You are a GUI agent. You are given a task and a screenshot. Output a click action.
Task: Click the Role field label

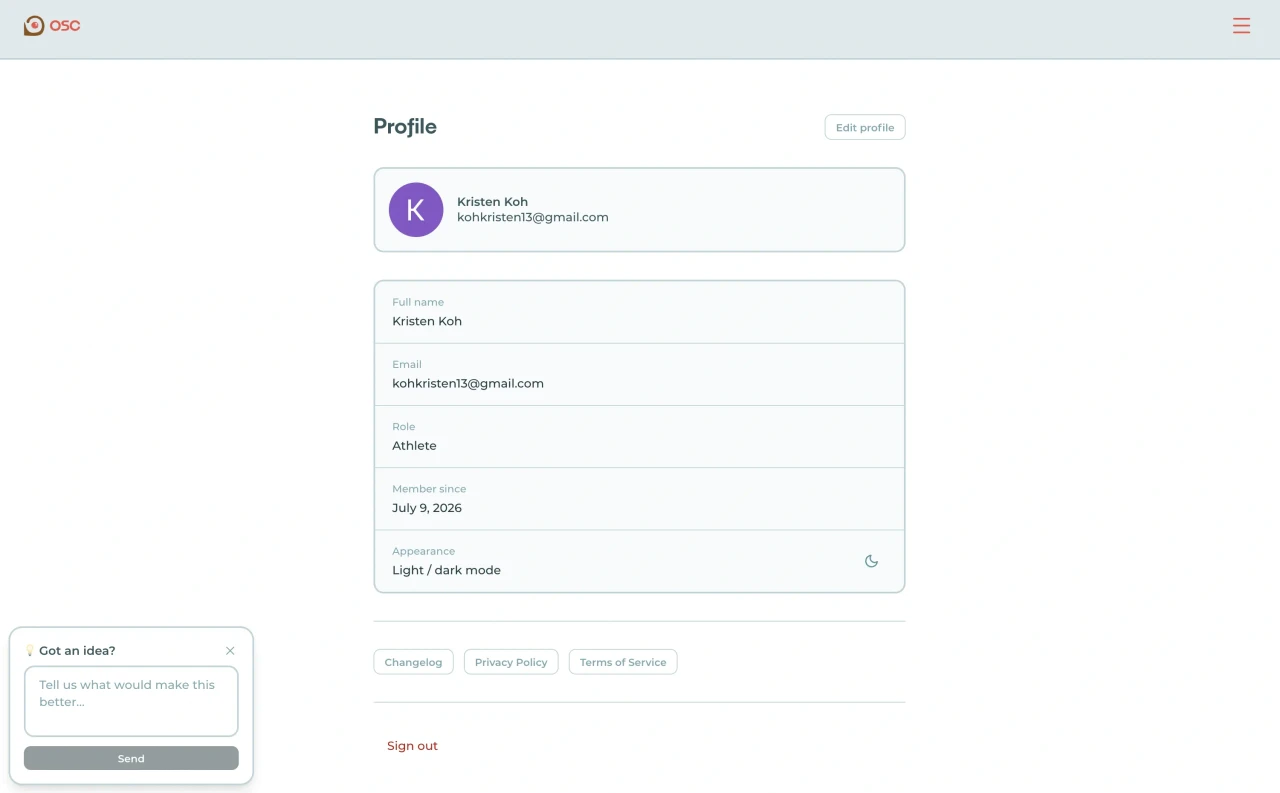tap(403, 427)
